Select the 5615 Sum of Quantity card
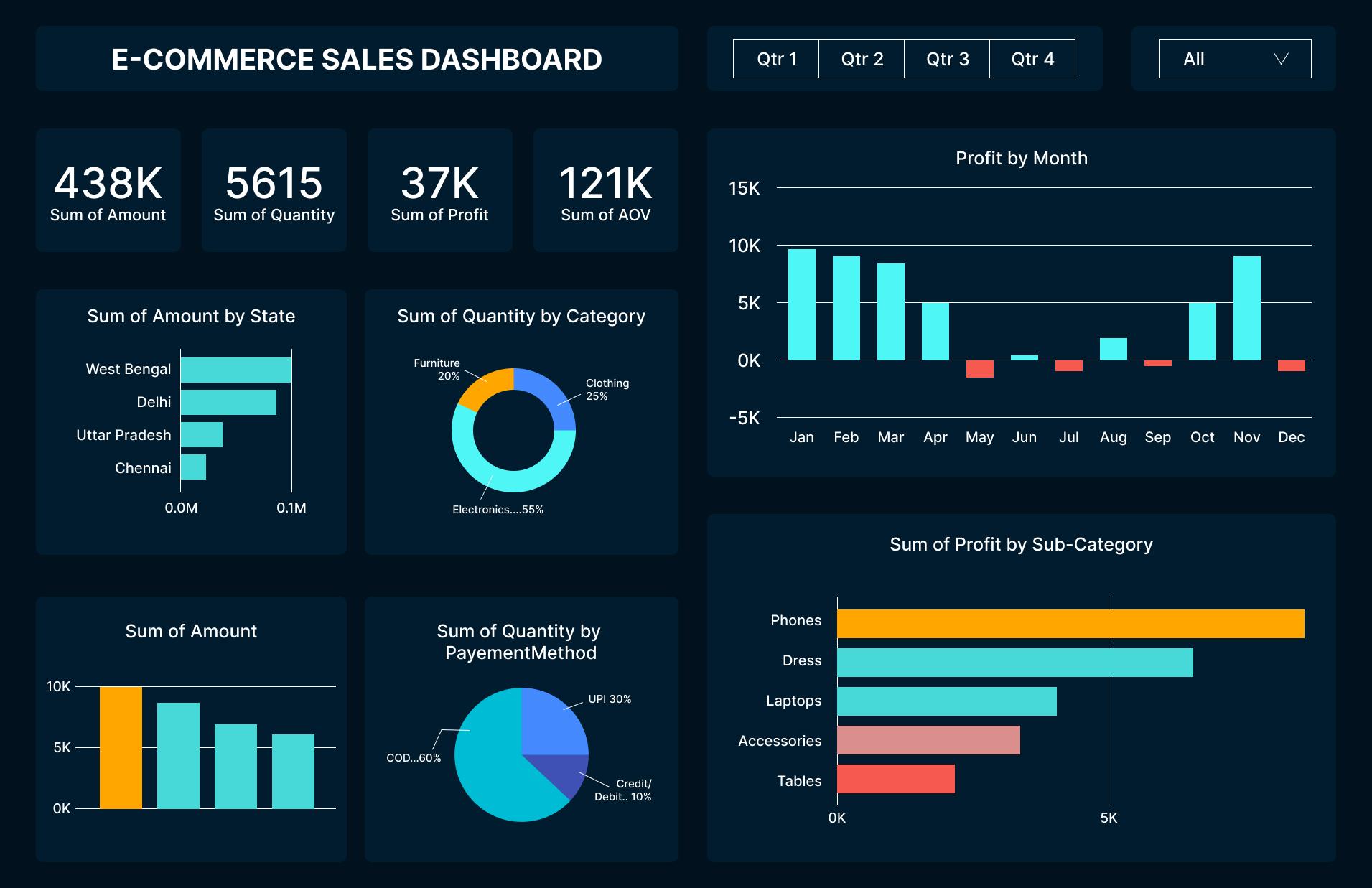 274,190
